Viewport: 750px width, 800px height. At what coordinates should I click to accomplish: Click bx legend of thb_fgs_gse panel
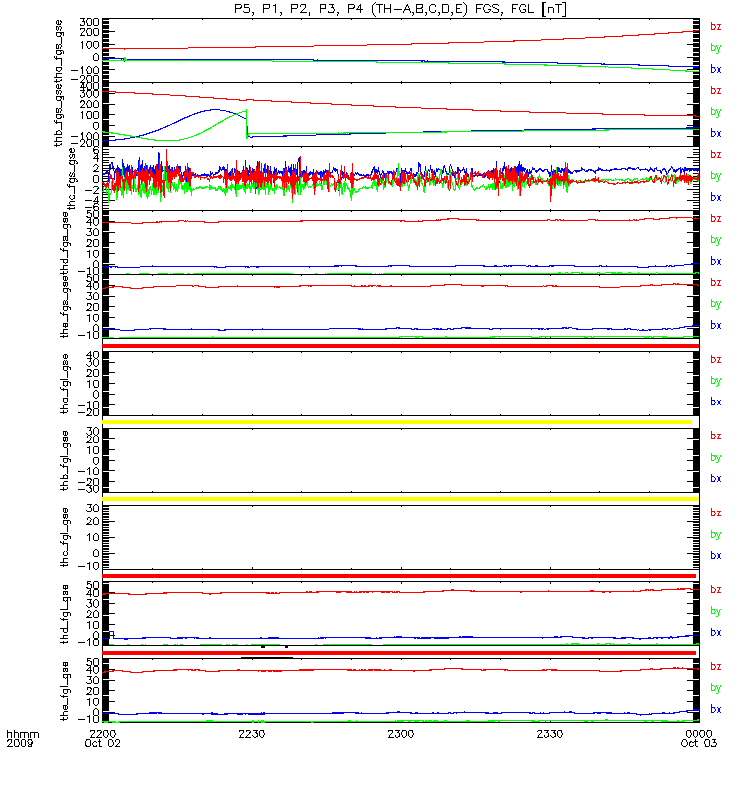716,133
